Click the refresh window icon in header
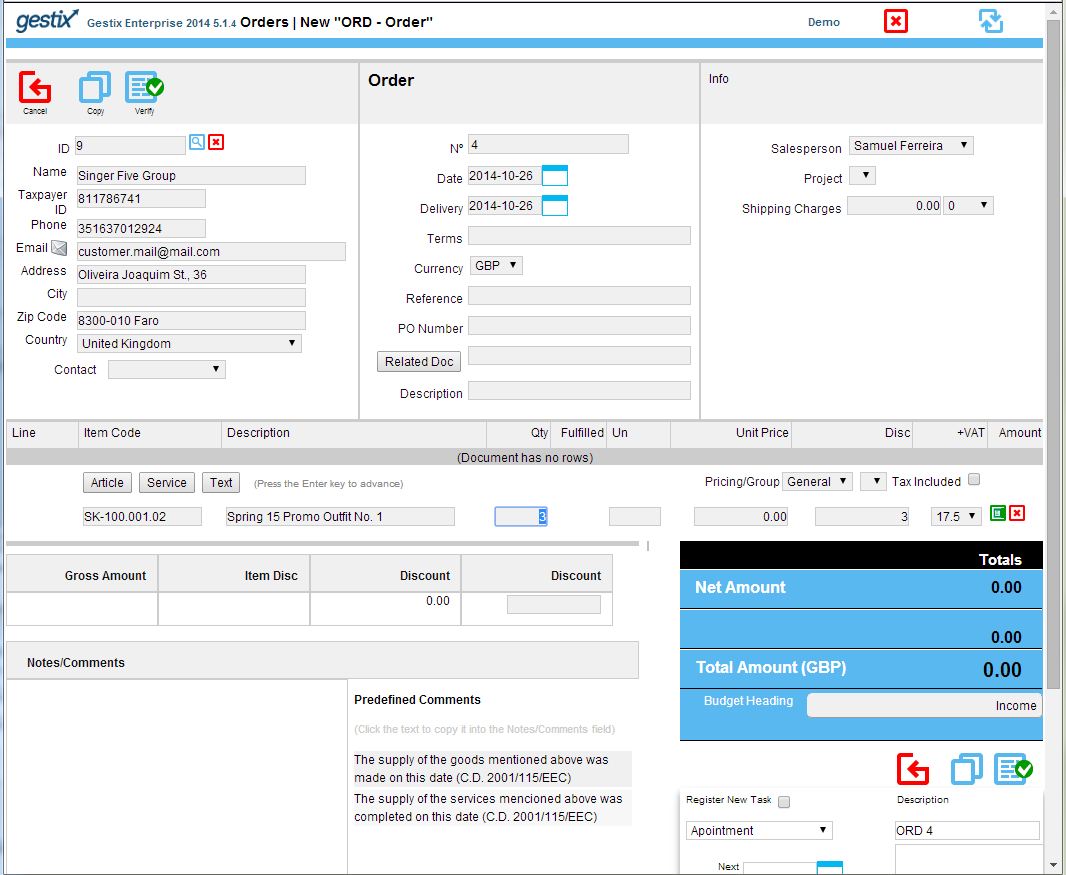This screenshot has width=1066, height=875. pyautogui.click(x=991, y=21)
